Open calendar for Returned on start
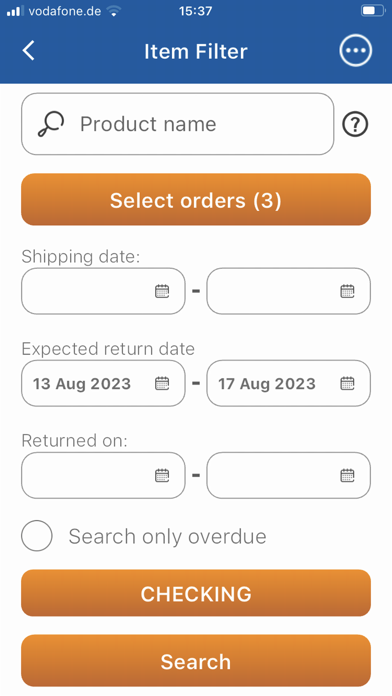Viewport: 392px width, 696px height. [x=162, y=475]
